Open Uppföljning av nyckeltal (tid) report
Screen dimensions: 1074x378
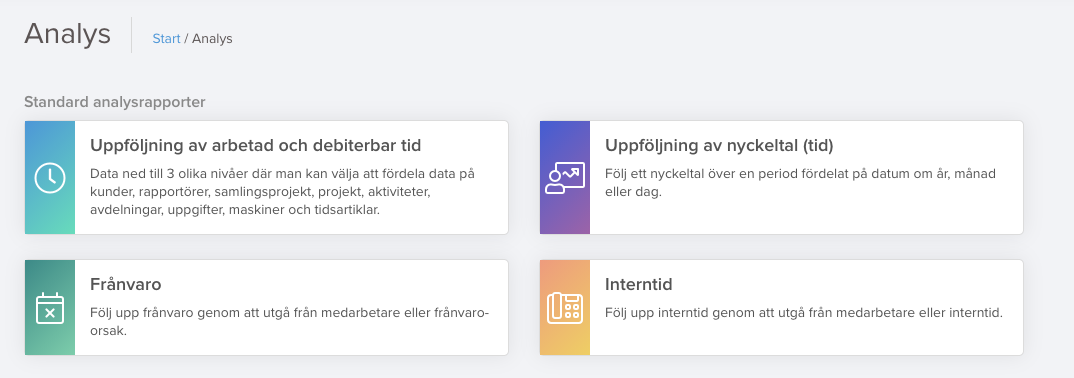719,145
